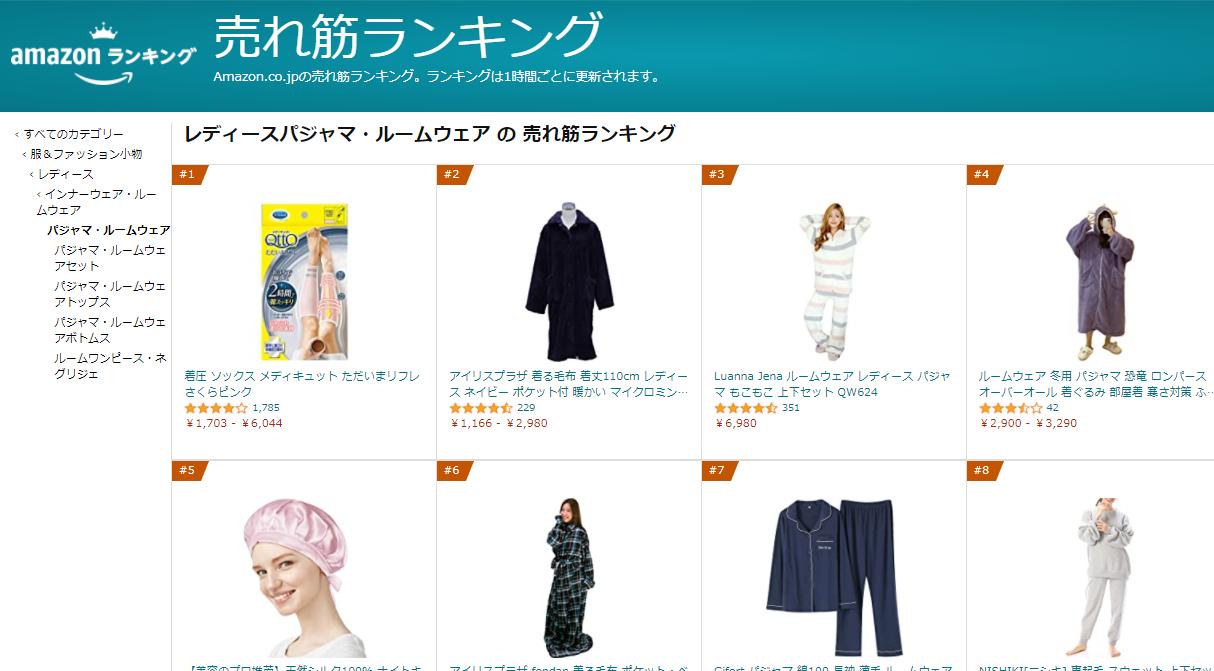Screen dimensions: 1214x671
Task: Select ルームワンピース・ネグリジェ subcategory
Action: coord(110,366)
